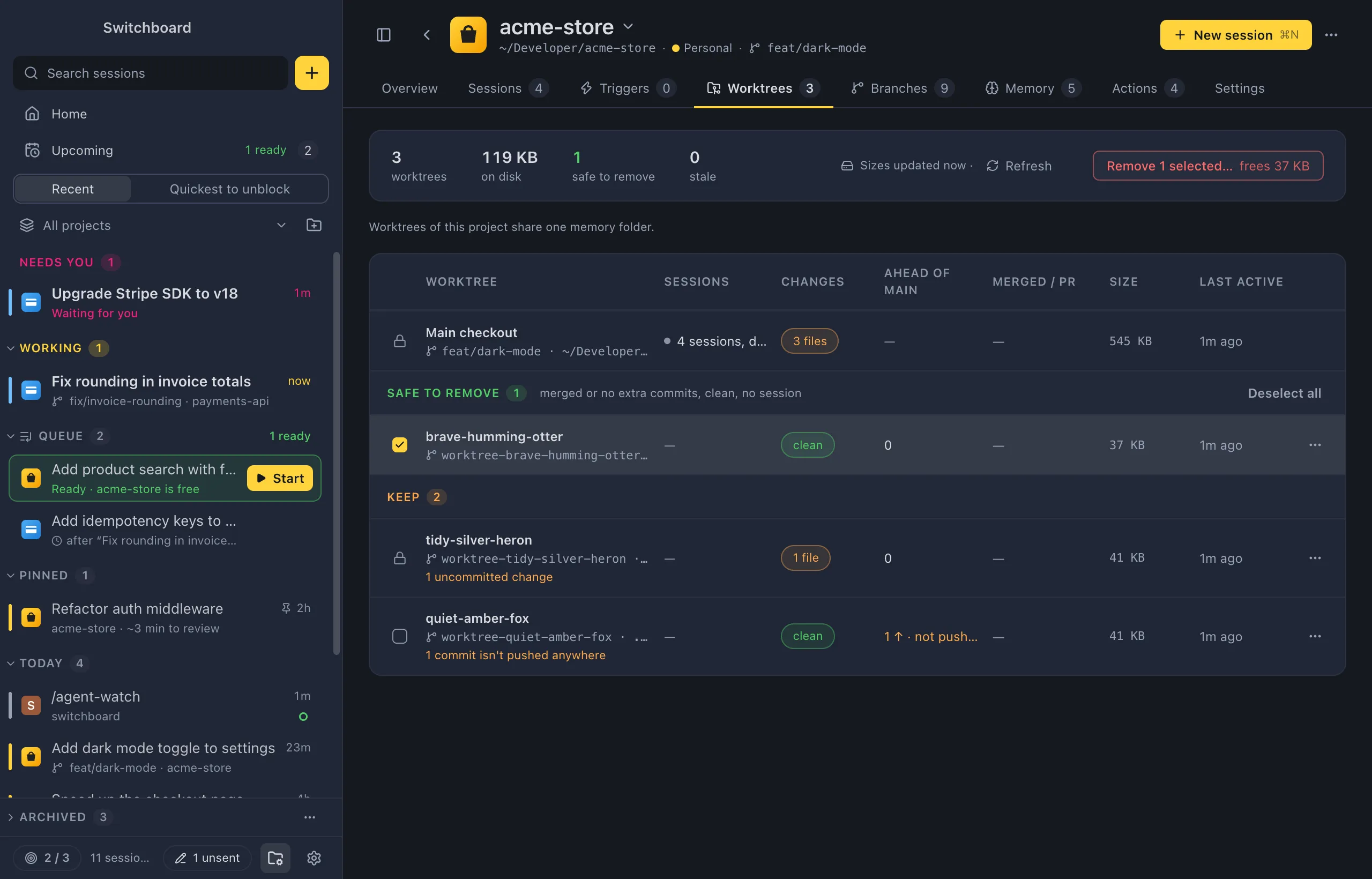Screen dimensions: 1372x879
Task: Open the Memory tab
Action: click(1033, 88)
